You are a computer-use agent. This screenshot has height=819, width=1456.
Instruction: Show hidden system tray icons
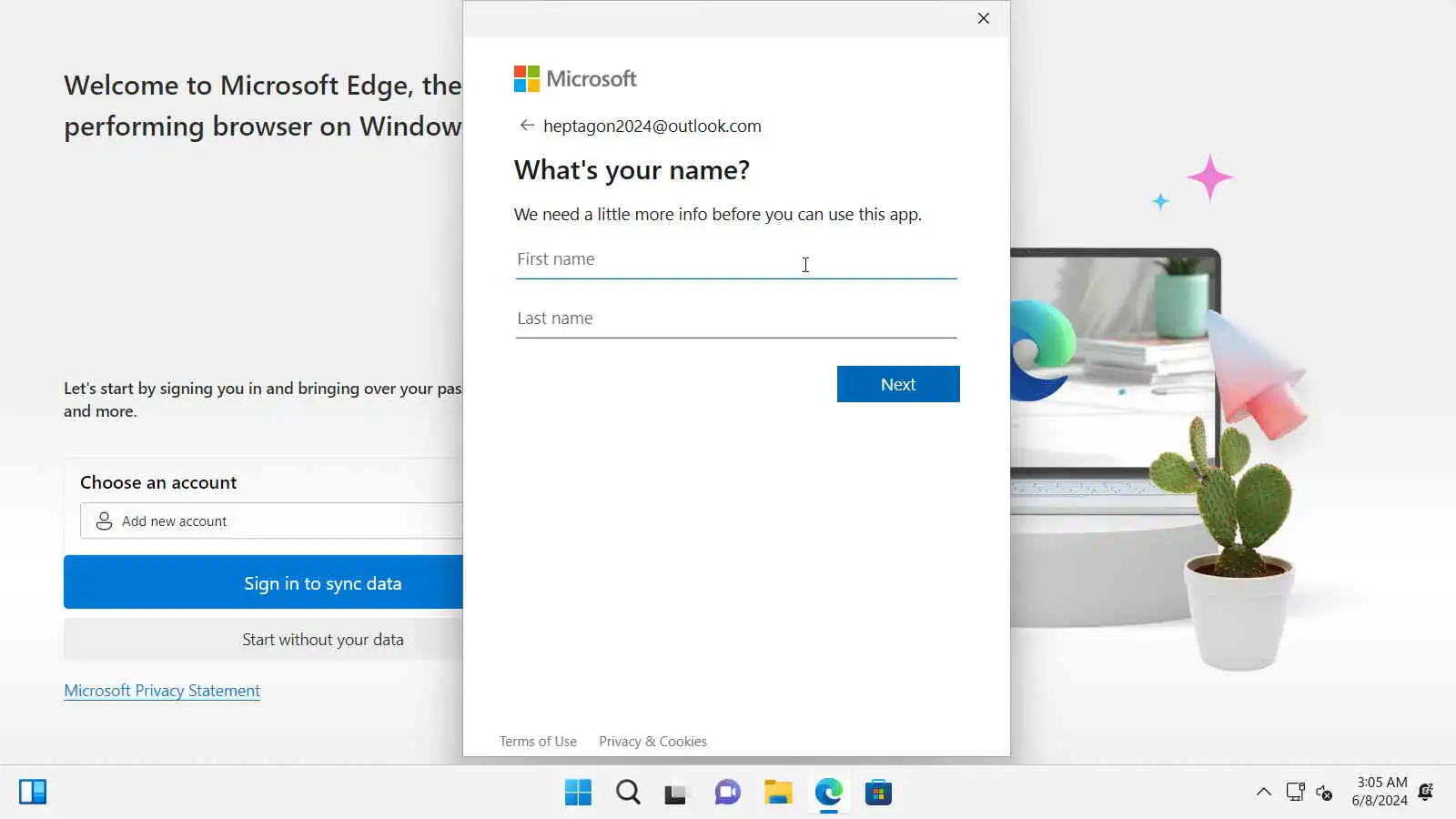point(1264,792)
